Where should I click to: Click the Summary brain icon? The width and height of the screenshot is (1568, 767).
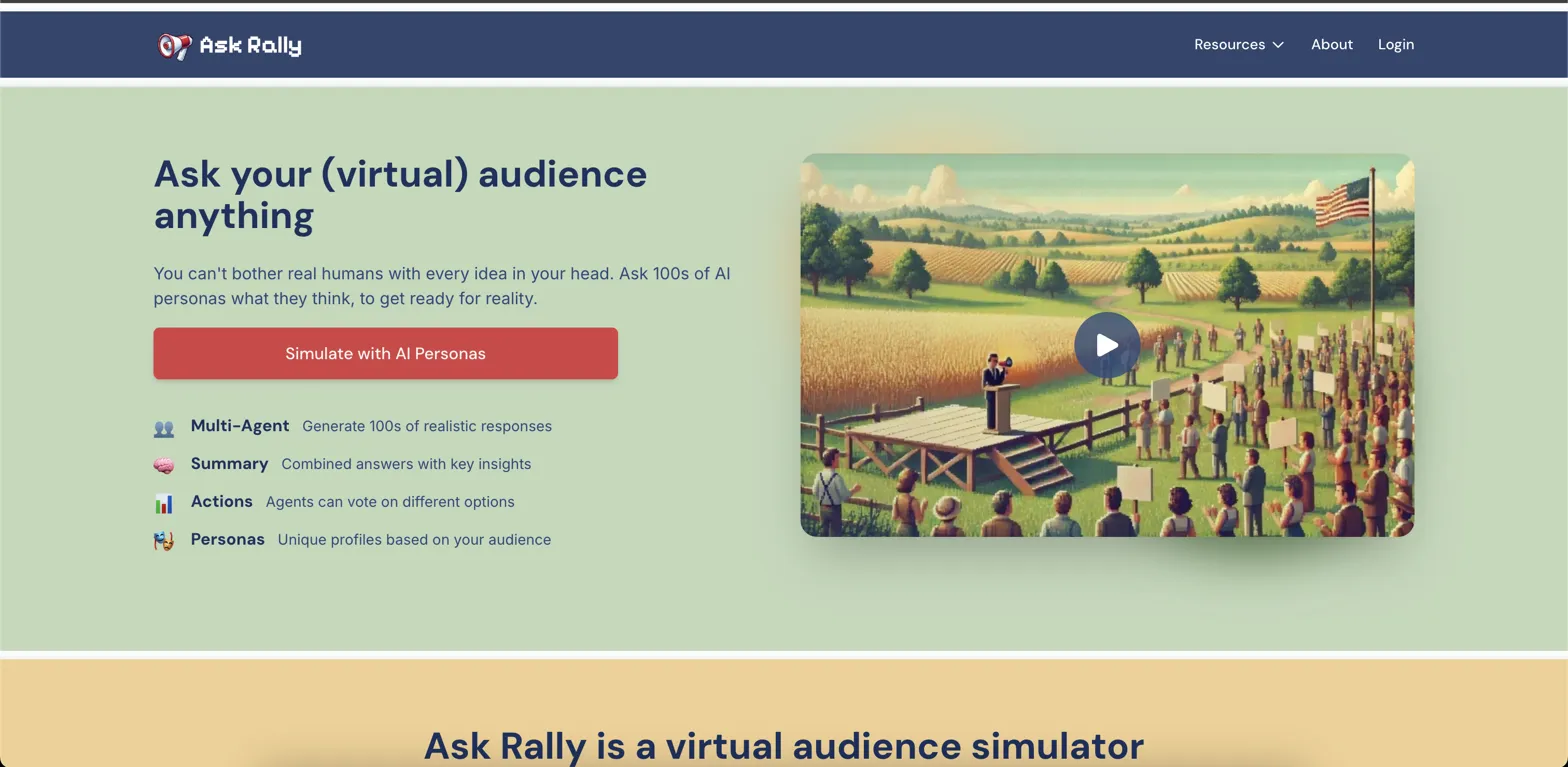(x=164, y=465)
